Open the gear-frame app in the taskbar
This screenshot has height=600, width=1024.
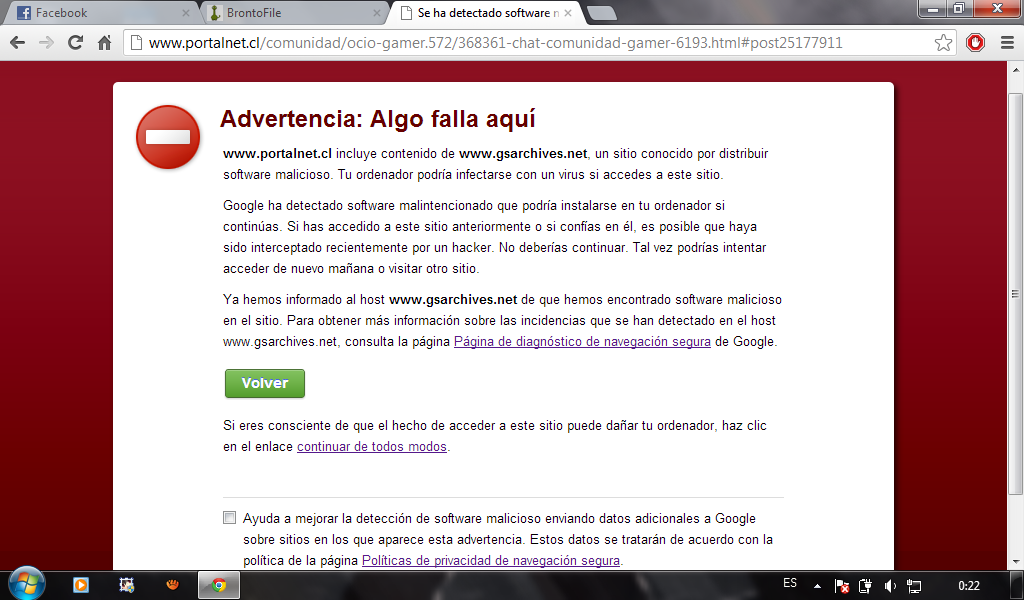[x=127, y=585]
